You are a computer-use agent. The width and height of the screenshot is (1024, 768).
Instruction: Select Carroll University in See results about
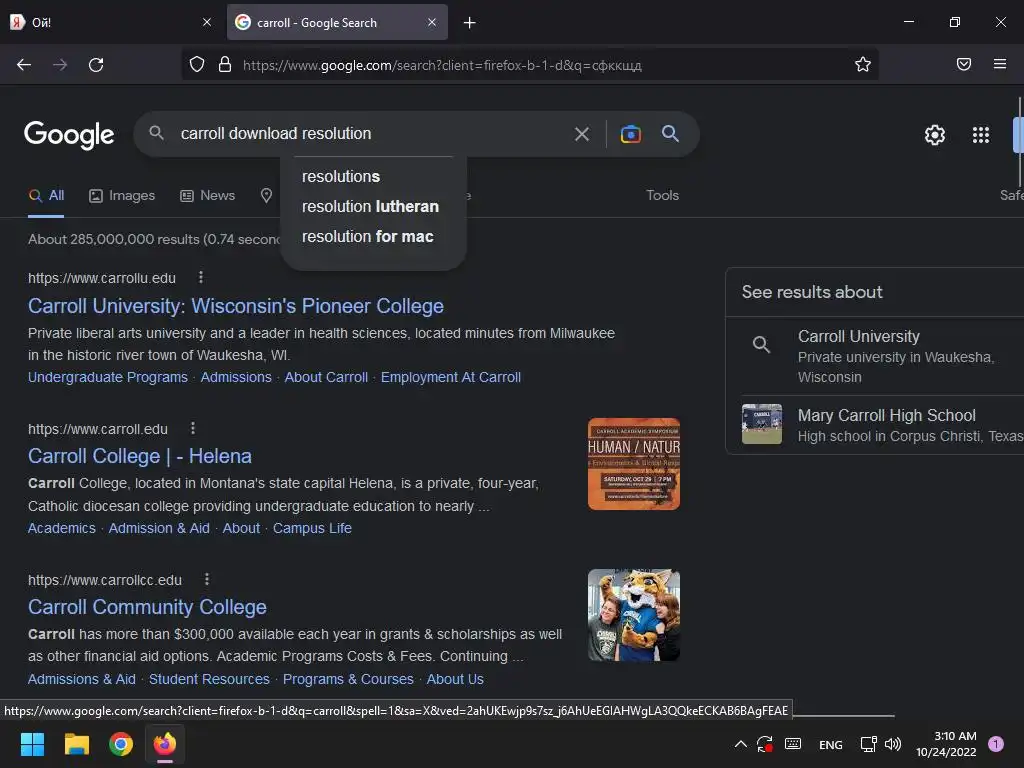[x=875, y=356]
